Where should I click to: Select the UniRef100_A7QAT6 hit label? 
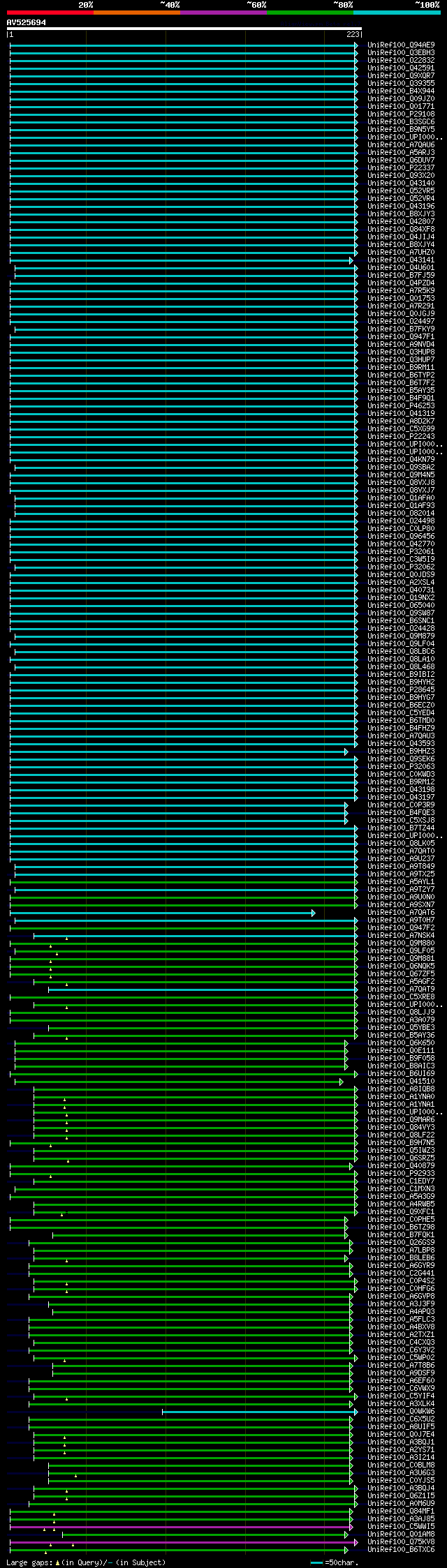(x=401, y=912)
